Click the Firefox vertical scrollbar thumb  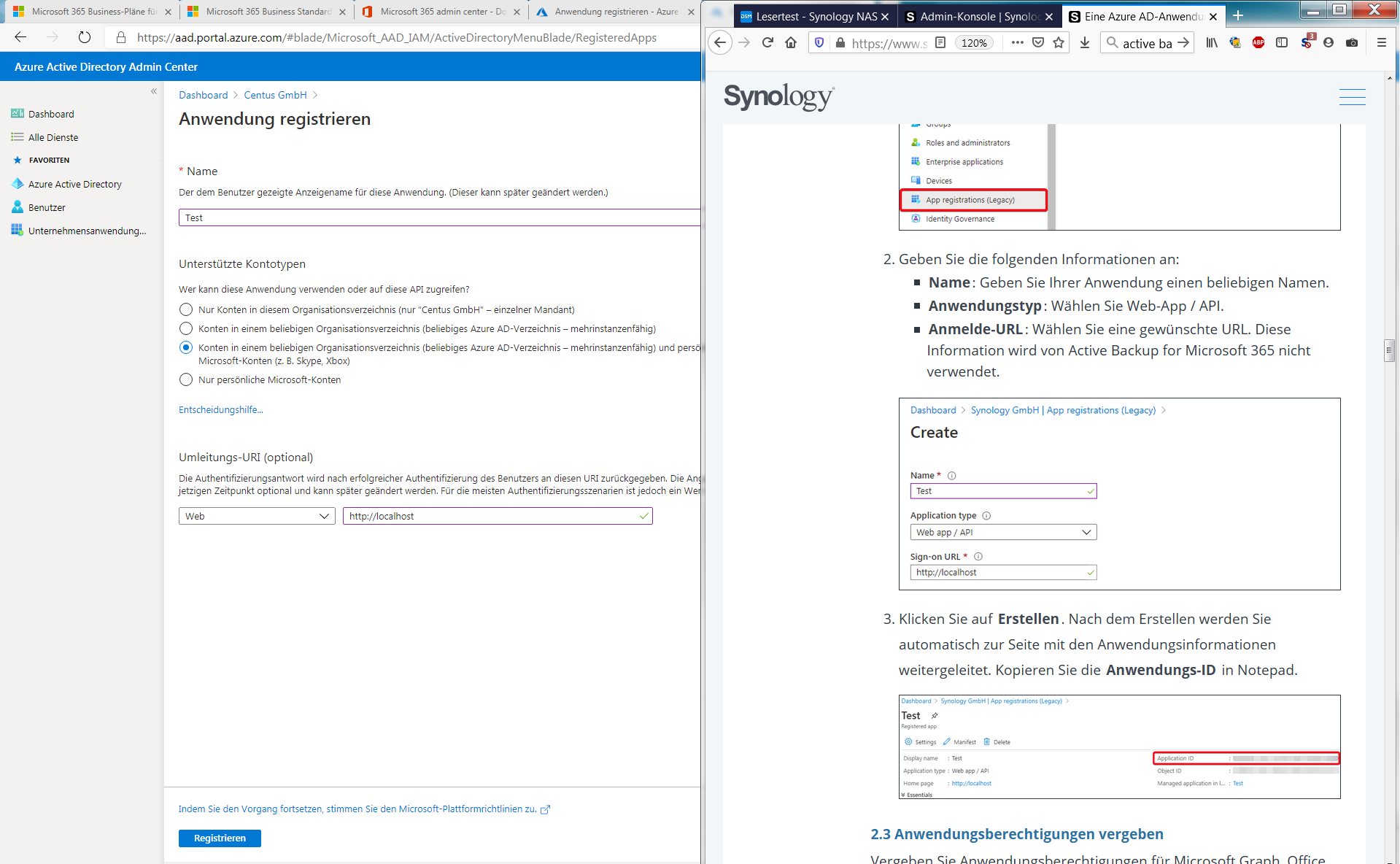coord(1388,350)
